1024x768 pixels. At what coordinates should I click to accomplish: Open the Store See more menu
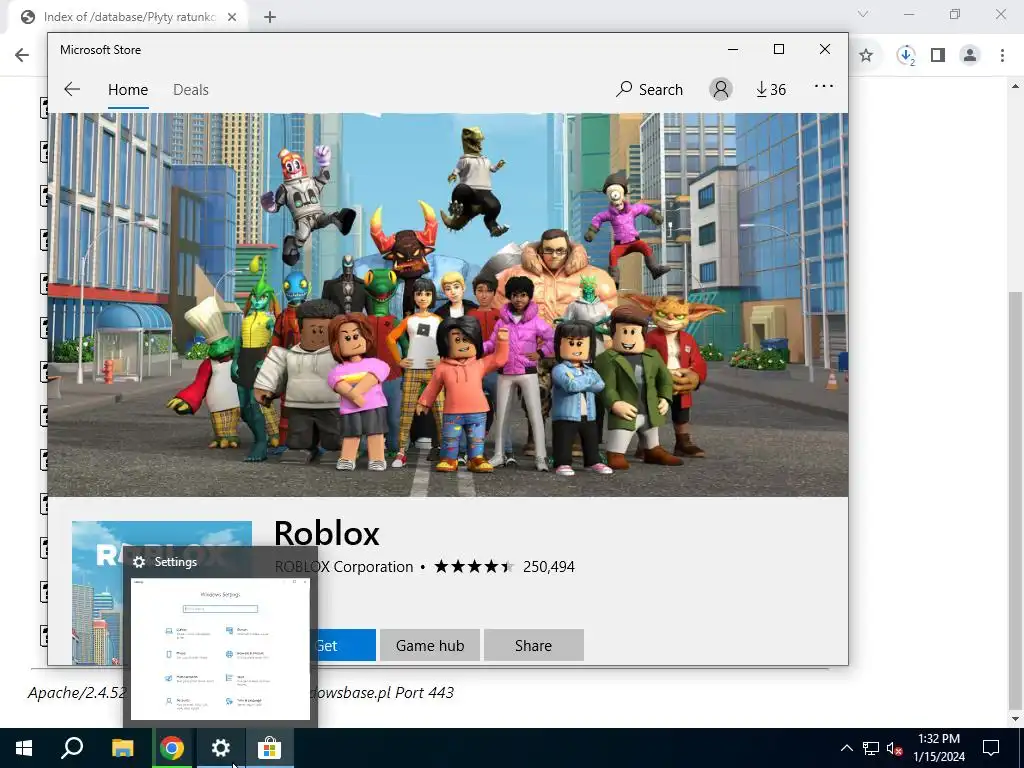pyautogui.click(x=824, y=86)
